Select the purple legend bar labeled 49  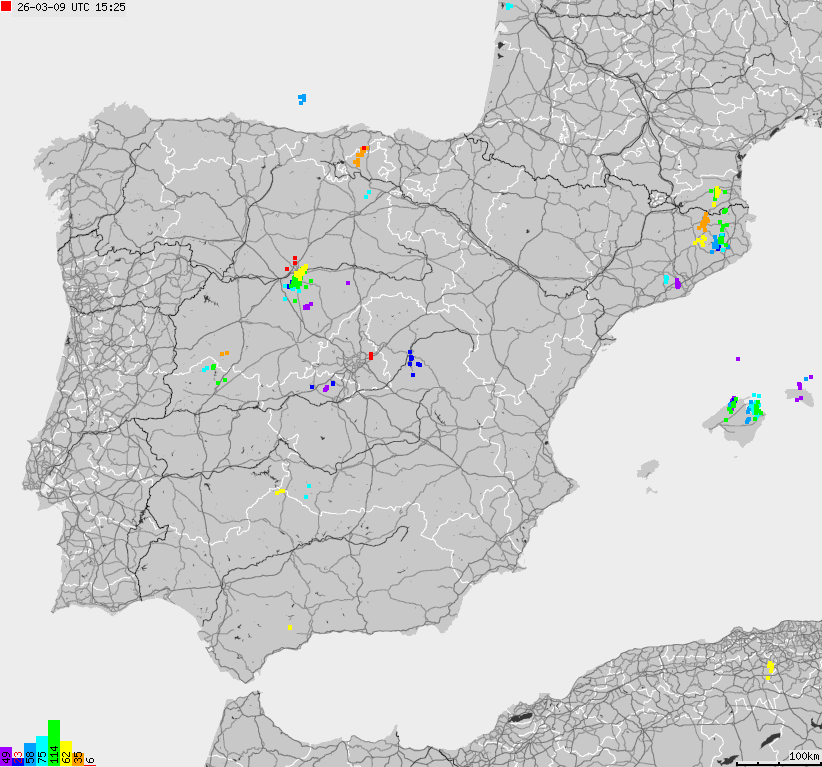pos(5,755)
